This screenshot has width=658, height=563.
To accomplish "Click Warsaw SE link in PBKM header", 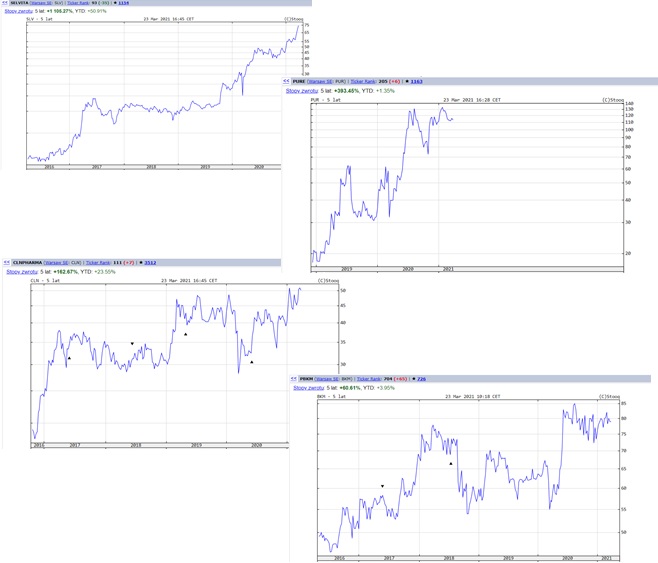I will [327, 379].
